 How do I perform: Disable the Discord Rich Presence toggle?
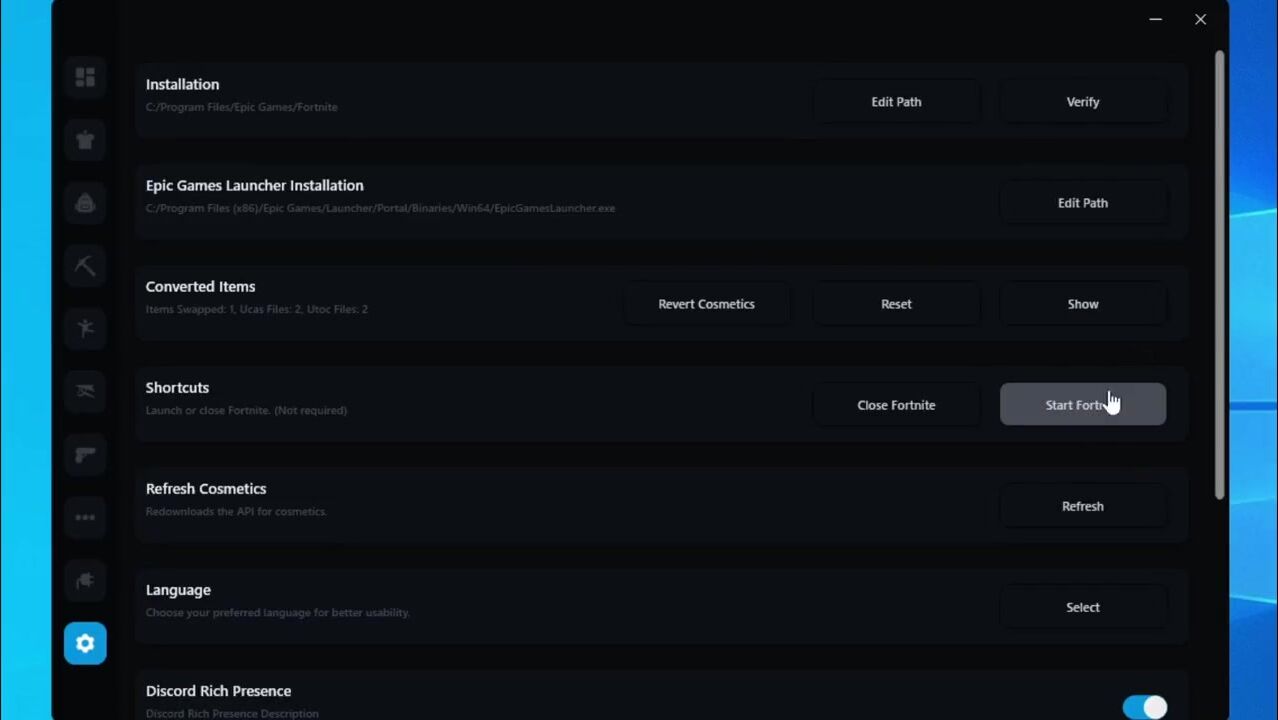pos(1144,707)
